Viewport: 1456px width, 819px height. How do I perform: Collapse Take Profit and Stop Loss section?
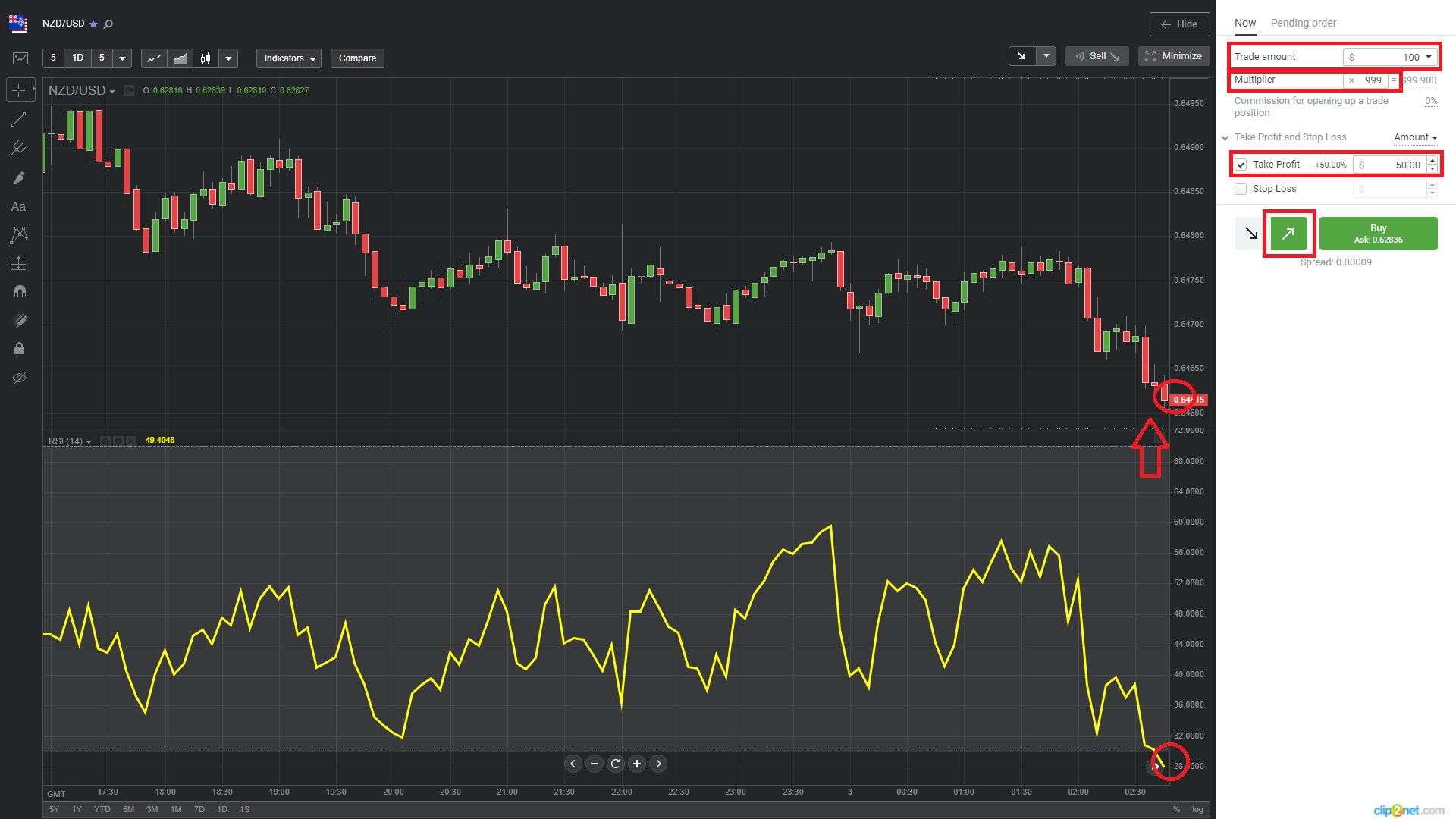1225,137
